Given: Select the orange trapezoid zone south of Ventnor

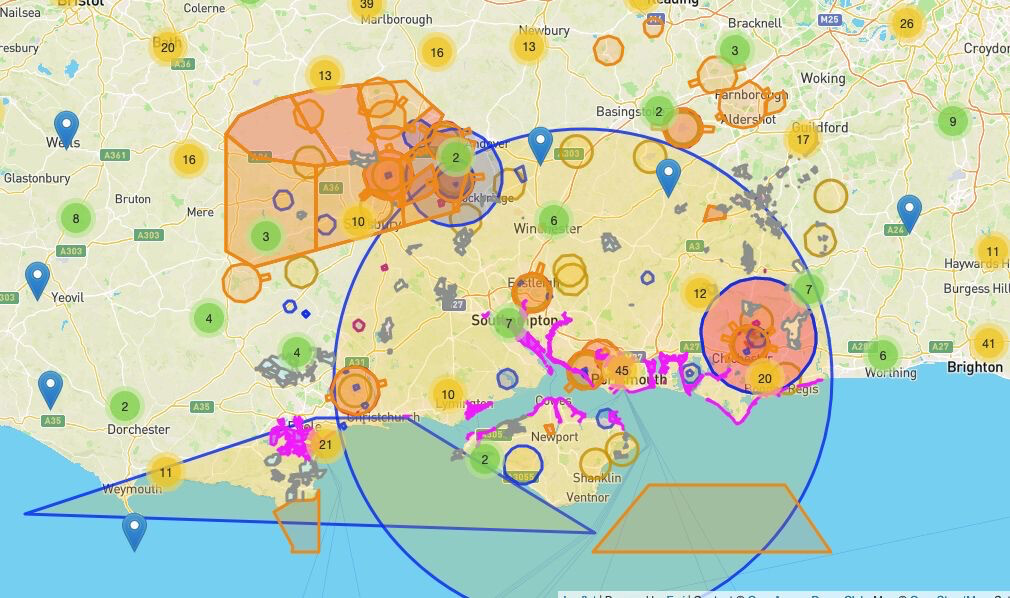Looking at the screenshot, I should 712,519.
